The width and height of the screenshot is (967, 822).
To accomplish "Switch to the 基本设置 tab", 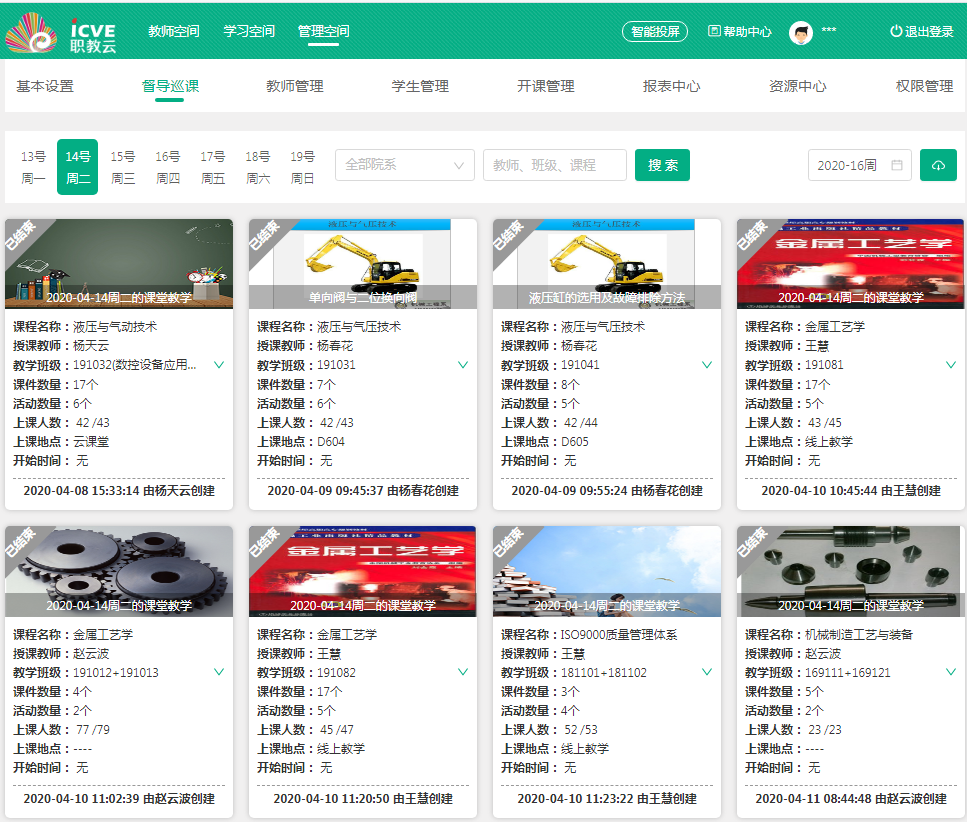I will tap(45, 86).
